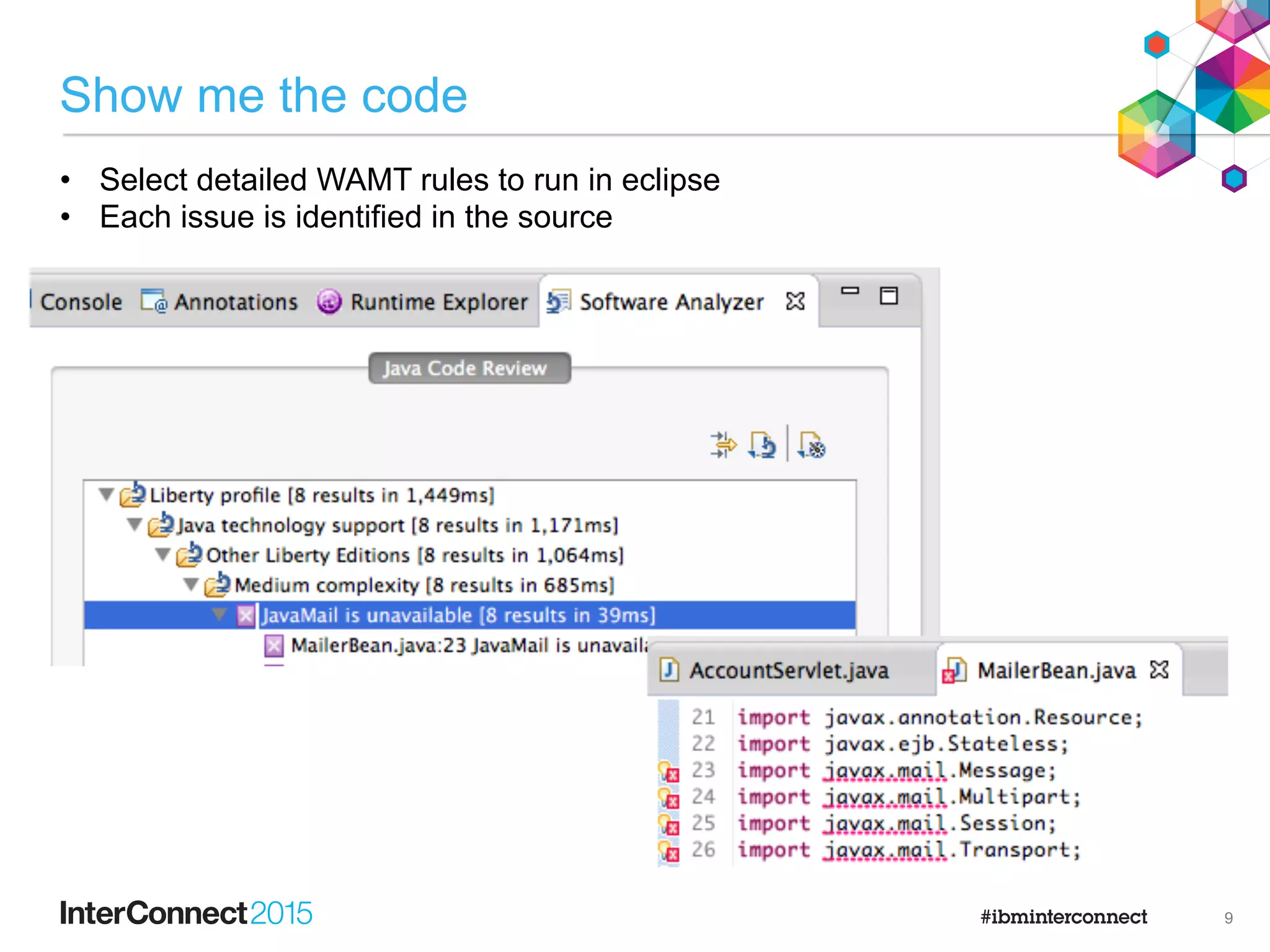
Task: Click line number 22 in the gutter
Action: (x=703, y=744)
